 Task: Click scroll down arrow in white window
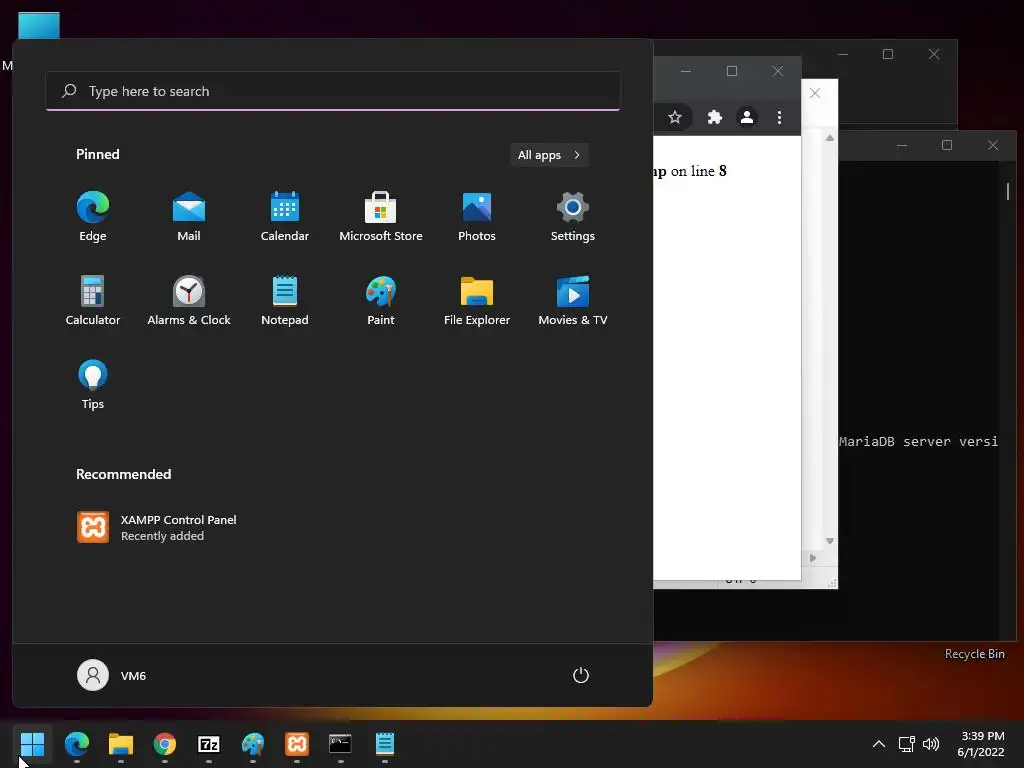point(829,541)
